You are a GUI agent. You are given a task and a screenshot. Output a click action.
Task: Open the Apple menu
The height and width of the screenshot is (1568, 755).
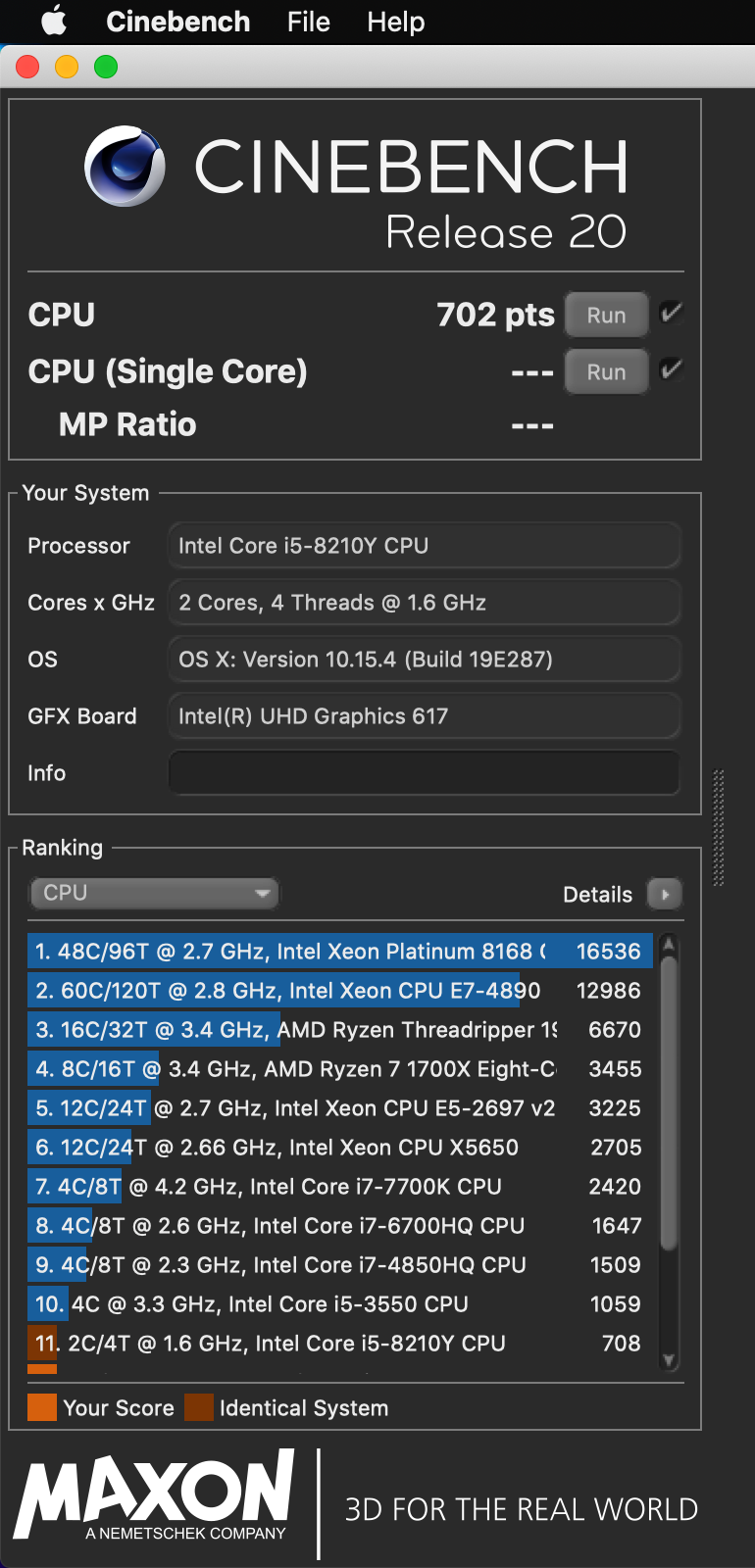pos(54,21)
